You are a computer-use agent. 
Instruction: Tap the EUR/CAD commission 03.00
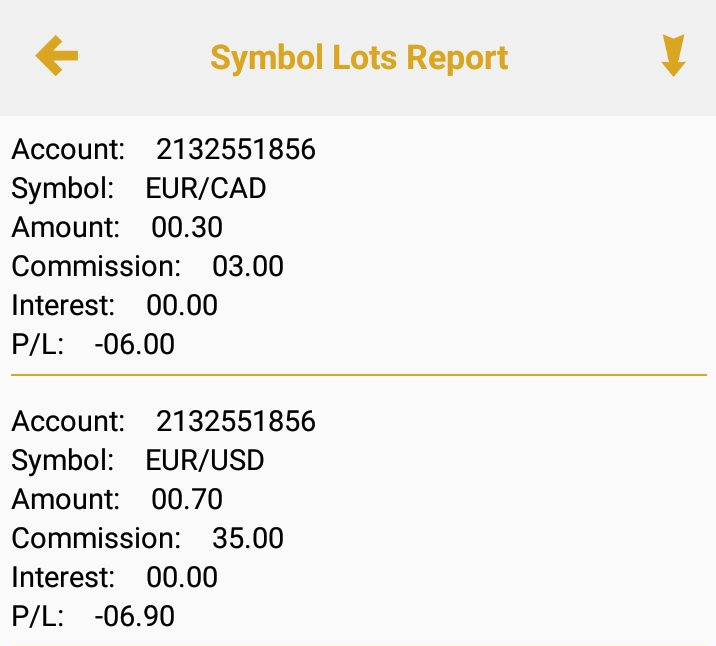click(x=248, y=267)
